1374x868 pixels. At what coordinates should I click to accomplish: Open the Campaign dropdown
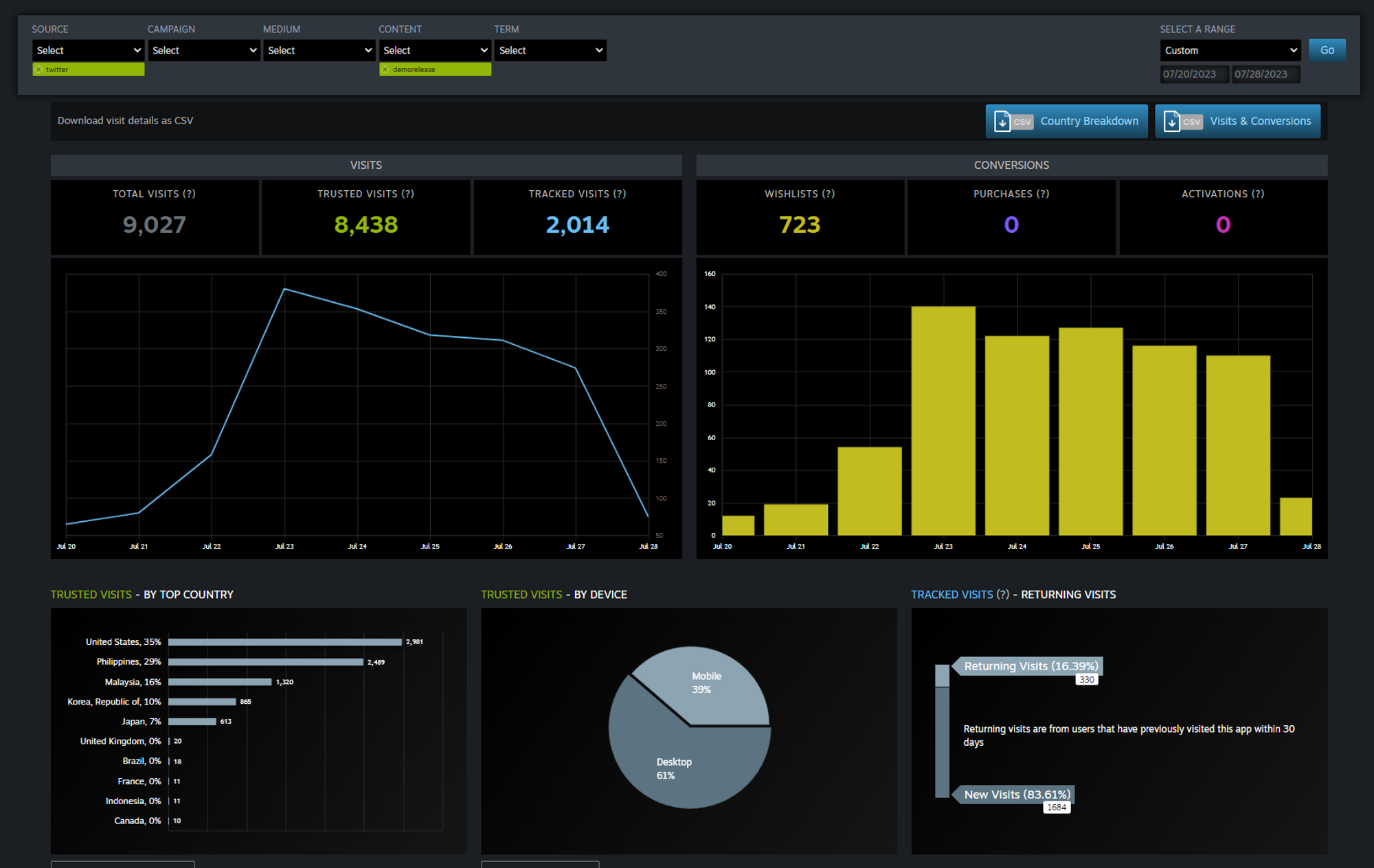[x=203, y=50]
